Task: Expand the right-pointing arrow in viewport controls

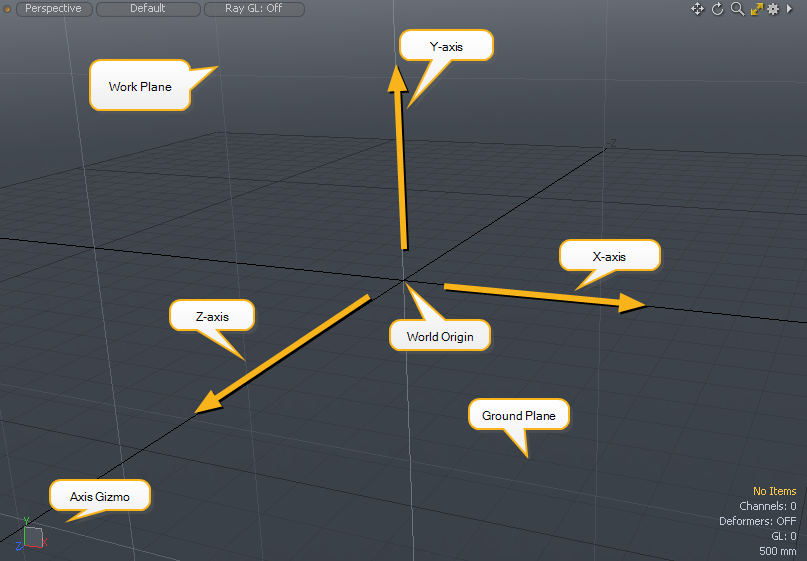Action: click(x=790, y=9)
